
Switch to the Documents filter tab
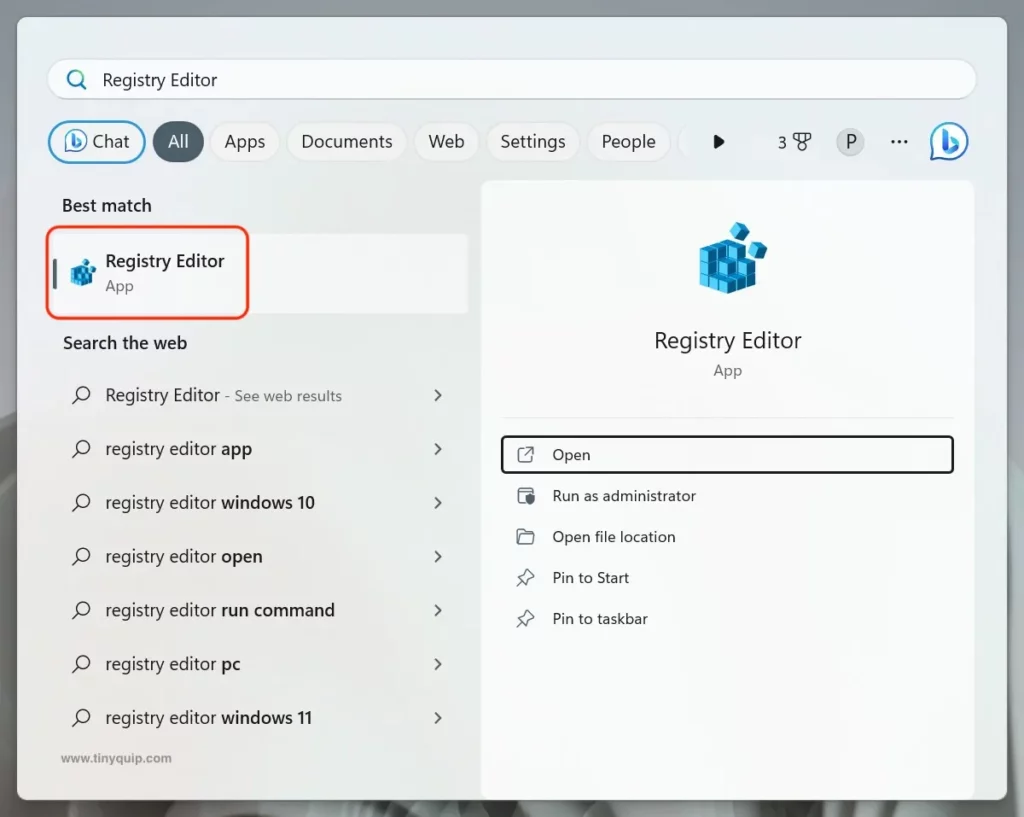pyautogui.click(x=346, y=142)
